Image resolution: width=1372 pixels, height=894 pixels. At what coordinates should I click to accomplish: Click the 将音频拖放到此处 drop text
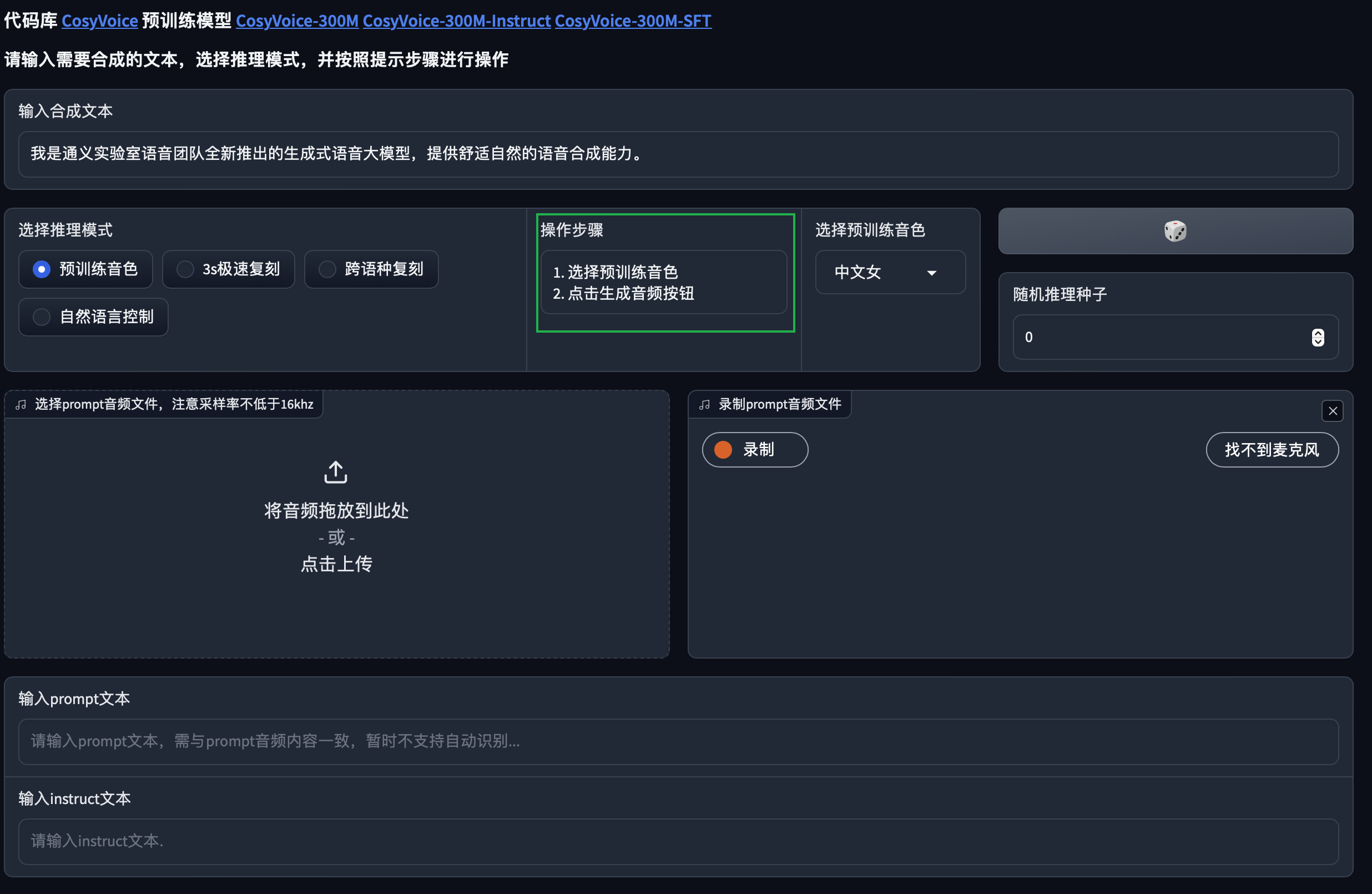pos(336,510)
